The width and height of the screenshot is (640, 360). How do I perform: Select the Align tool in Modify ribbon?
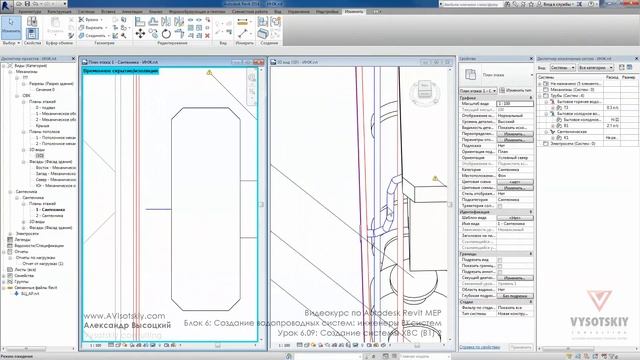tap(140, 21)
